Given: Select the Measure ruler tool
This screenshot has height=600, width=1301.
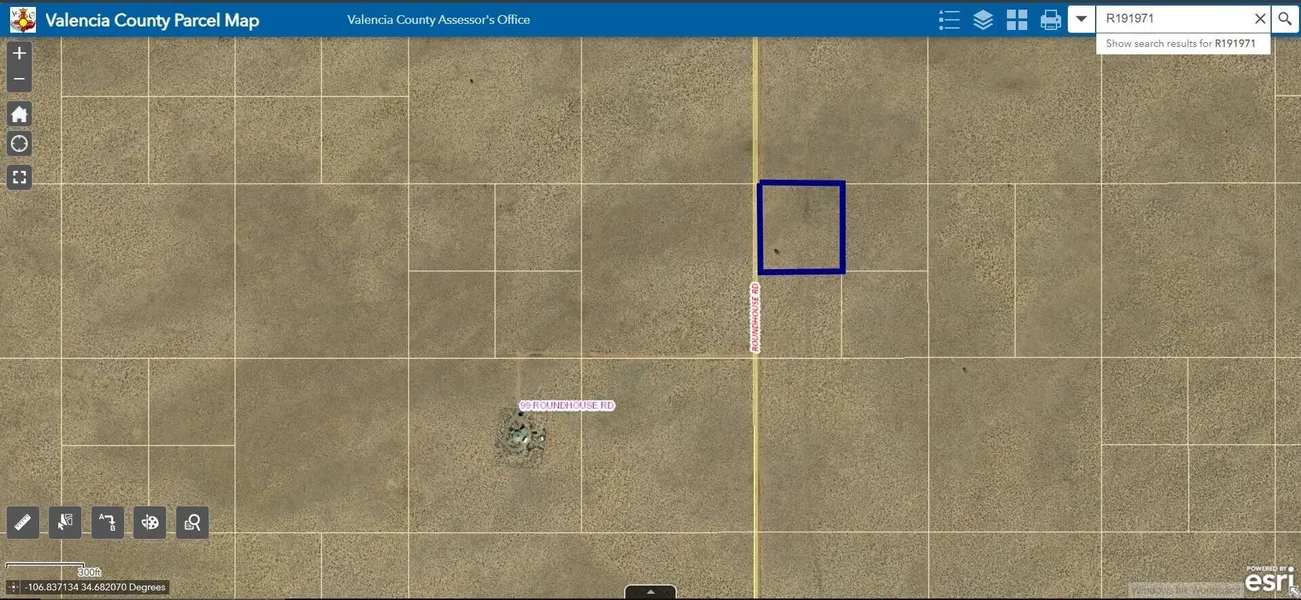Looking at the screenshot, I should point(23,521).
